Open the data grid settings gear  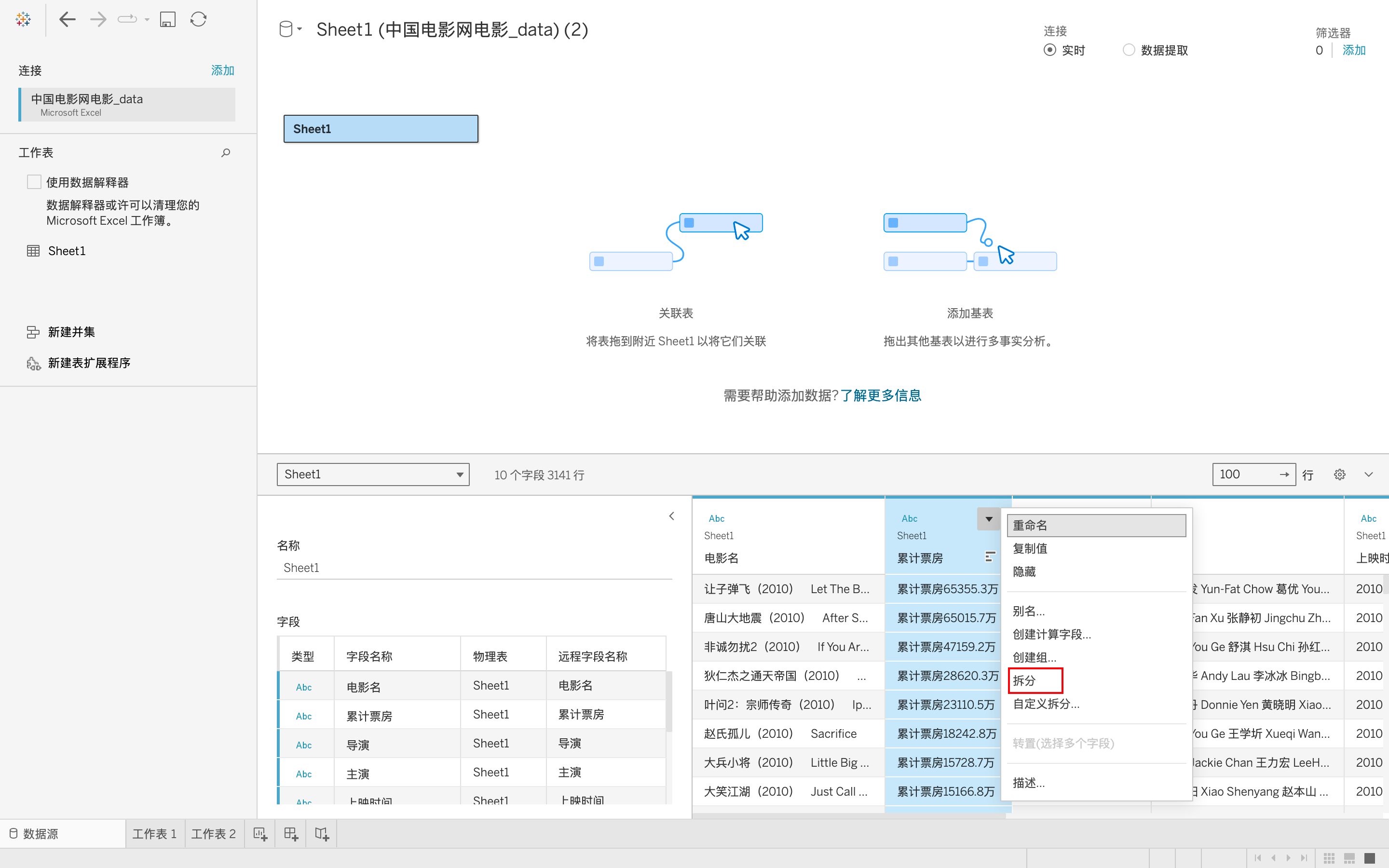1339,475
